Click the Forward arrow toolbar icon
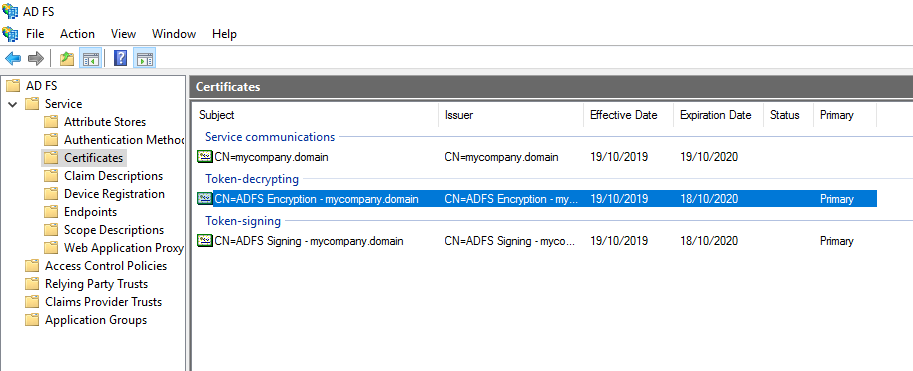 point(36,58)
